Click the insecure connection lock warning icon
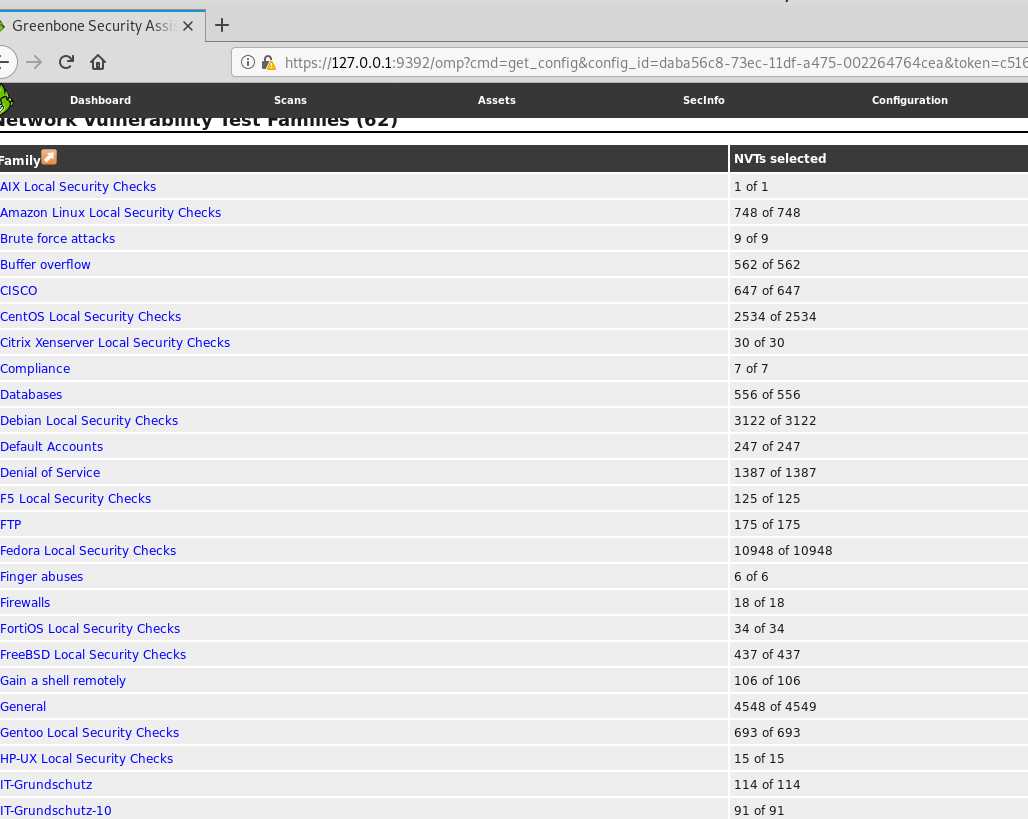 tap(268, 62)
